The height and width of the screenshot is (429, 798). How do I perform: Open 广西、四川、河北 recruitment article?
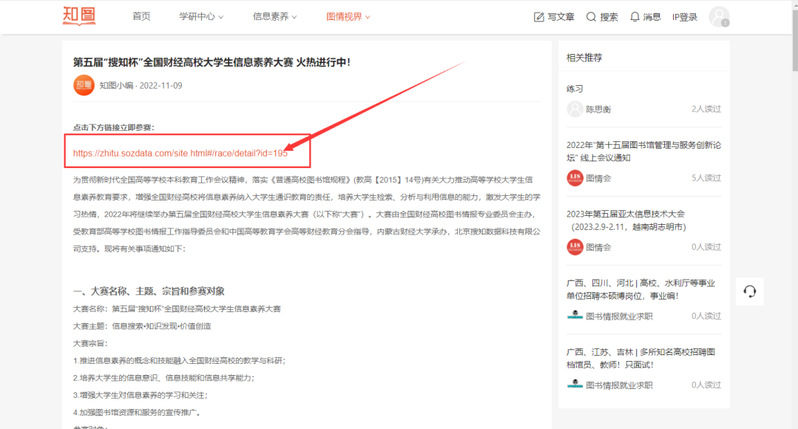click(x=641, y=289)
